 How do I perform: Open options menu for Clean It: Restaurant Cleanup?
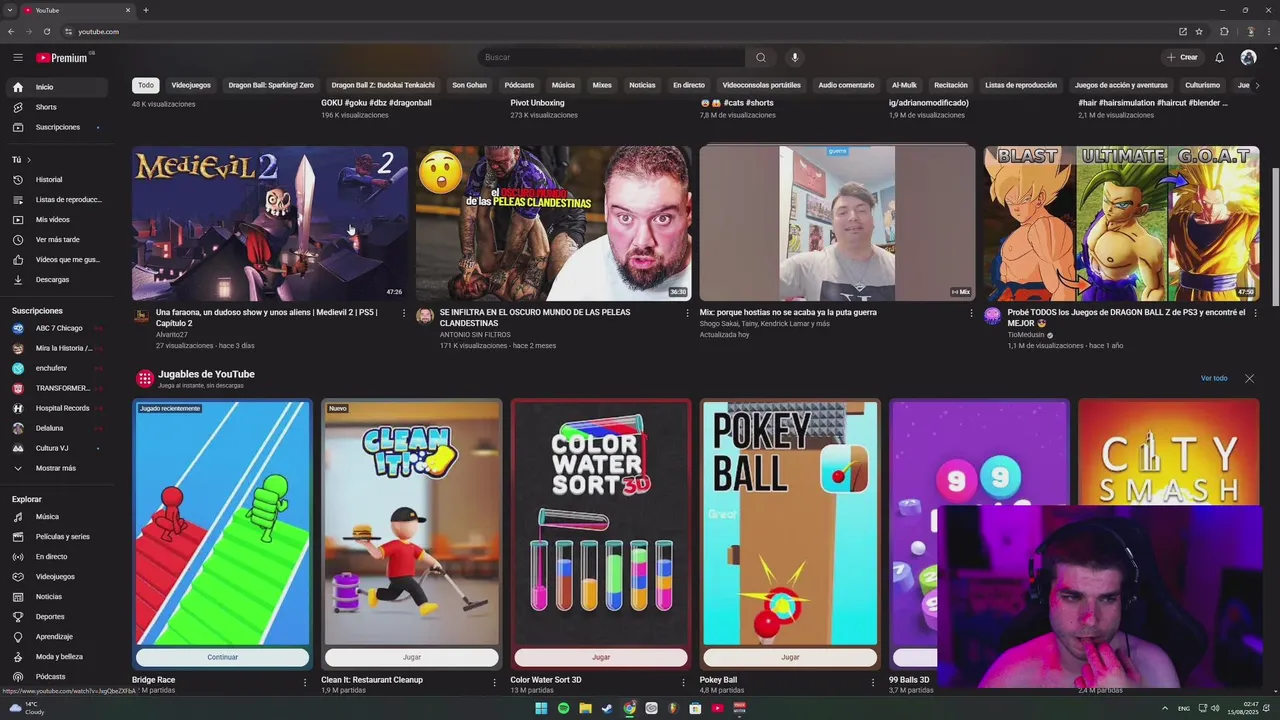[494, 682]
